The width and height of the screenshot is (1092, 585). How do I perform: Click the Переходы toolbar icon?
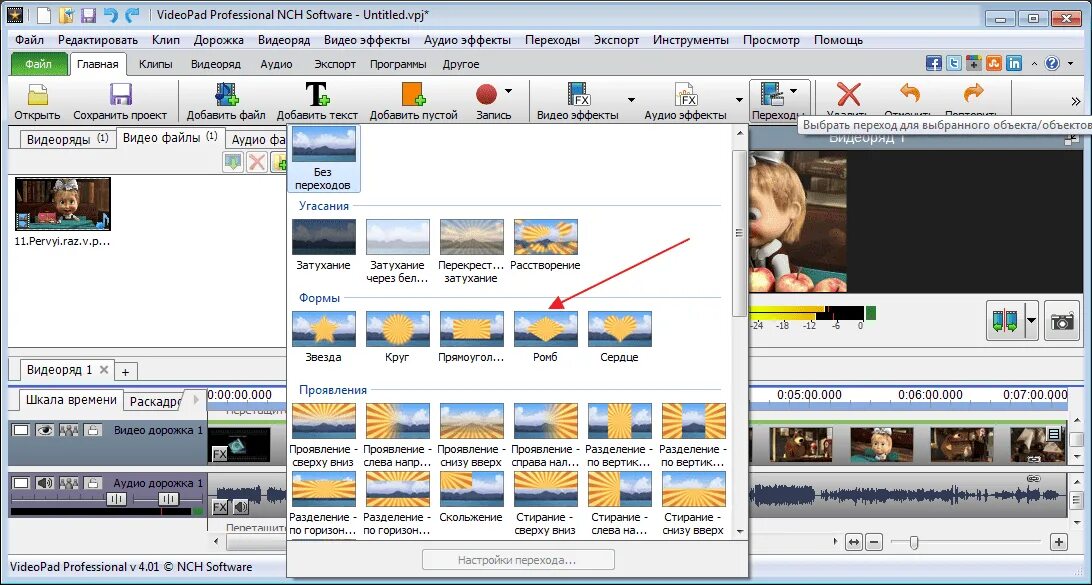(x=772, y=95)
